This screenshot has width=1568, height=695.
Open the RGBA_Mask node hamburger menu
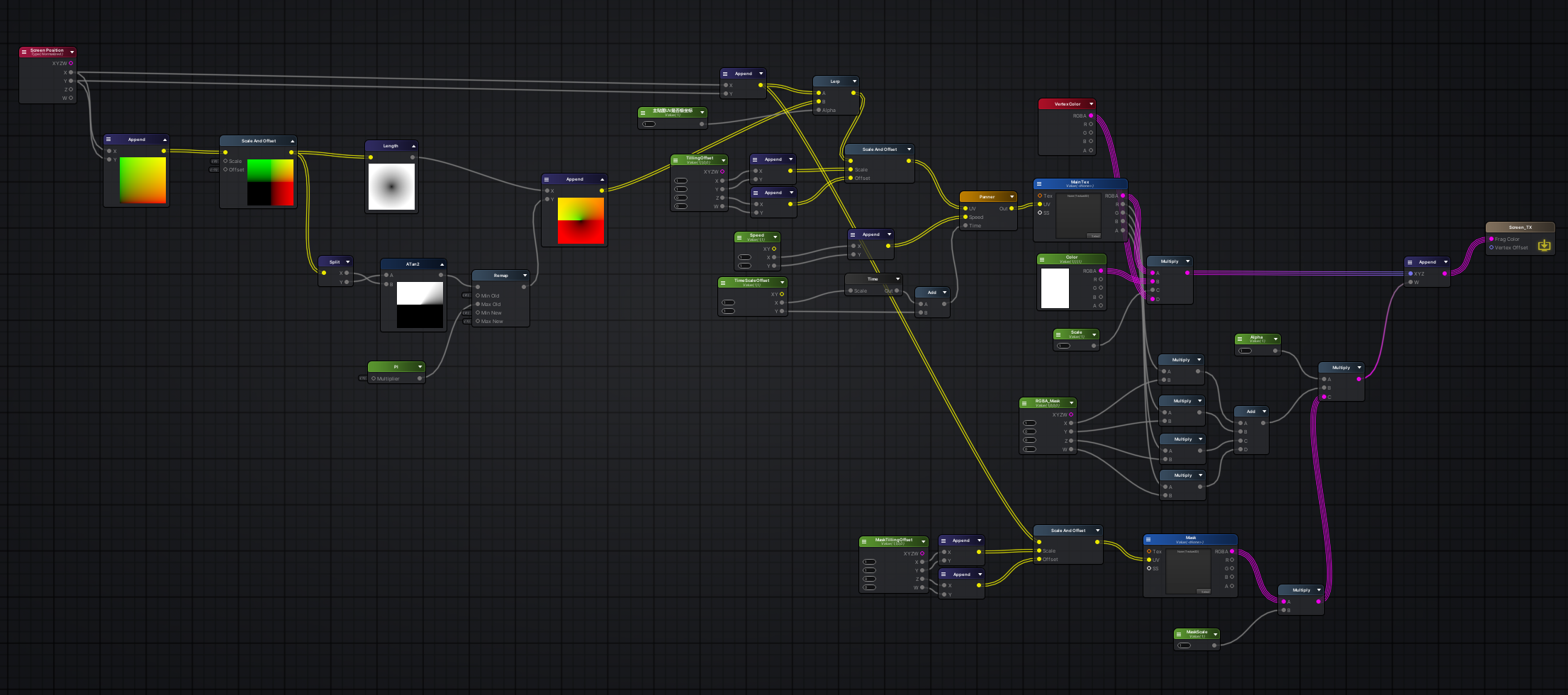[x=1024, y=403]
